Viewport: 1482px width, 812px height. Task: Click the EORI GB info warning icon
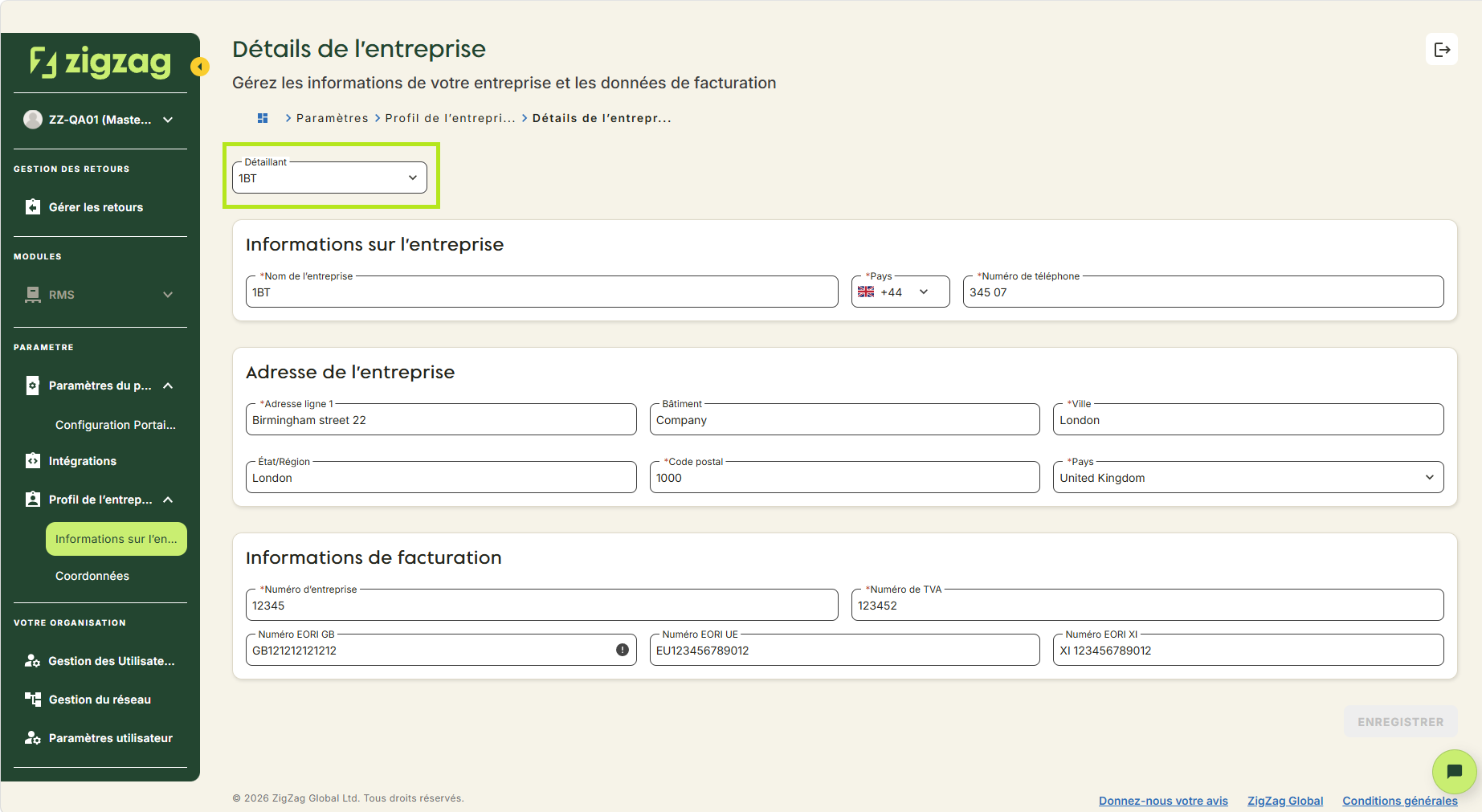pos(623,650)
